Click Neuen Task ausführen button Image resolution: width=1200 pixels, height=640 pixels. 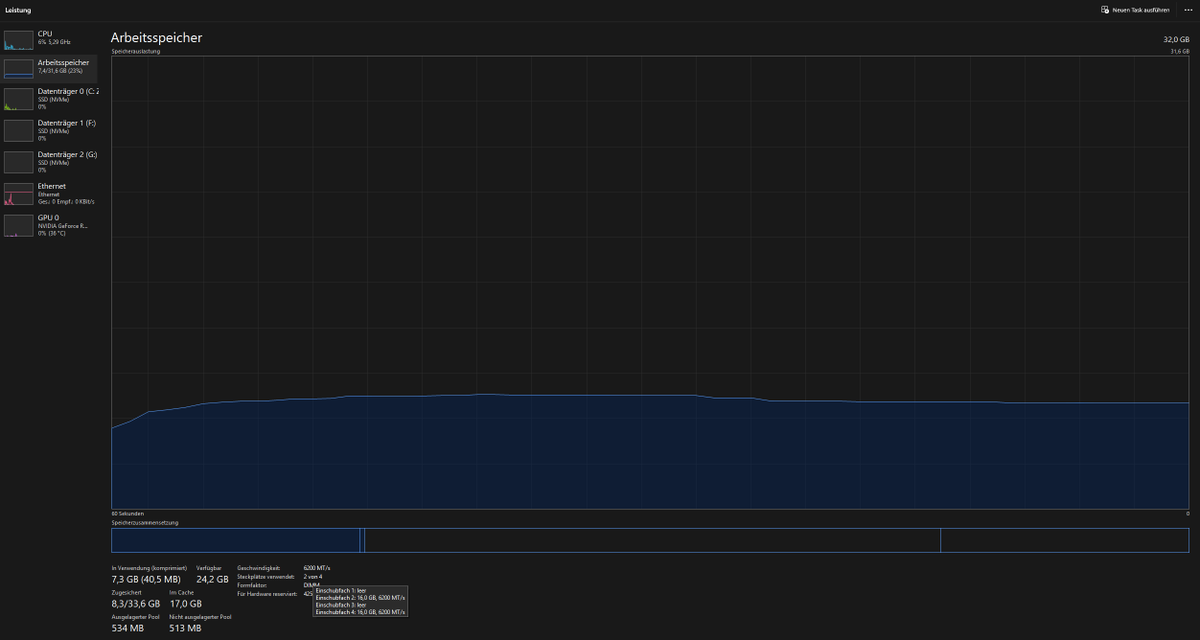[1135, 9]
